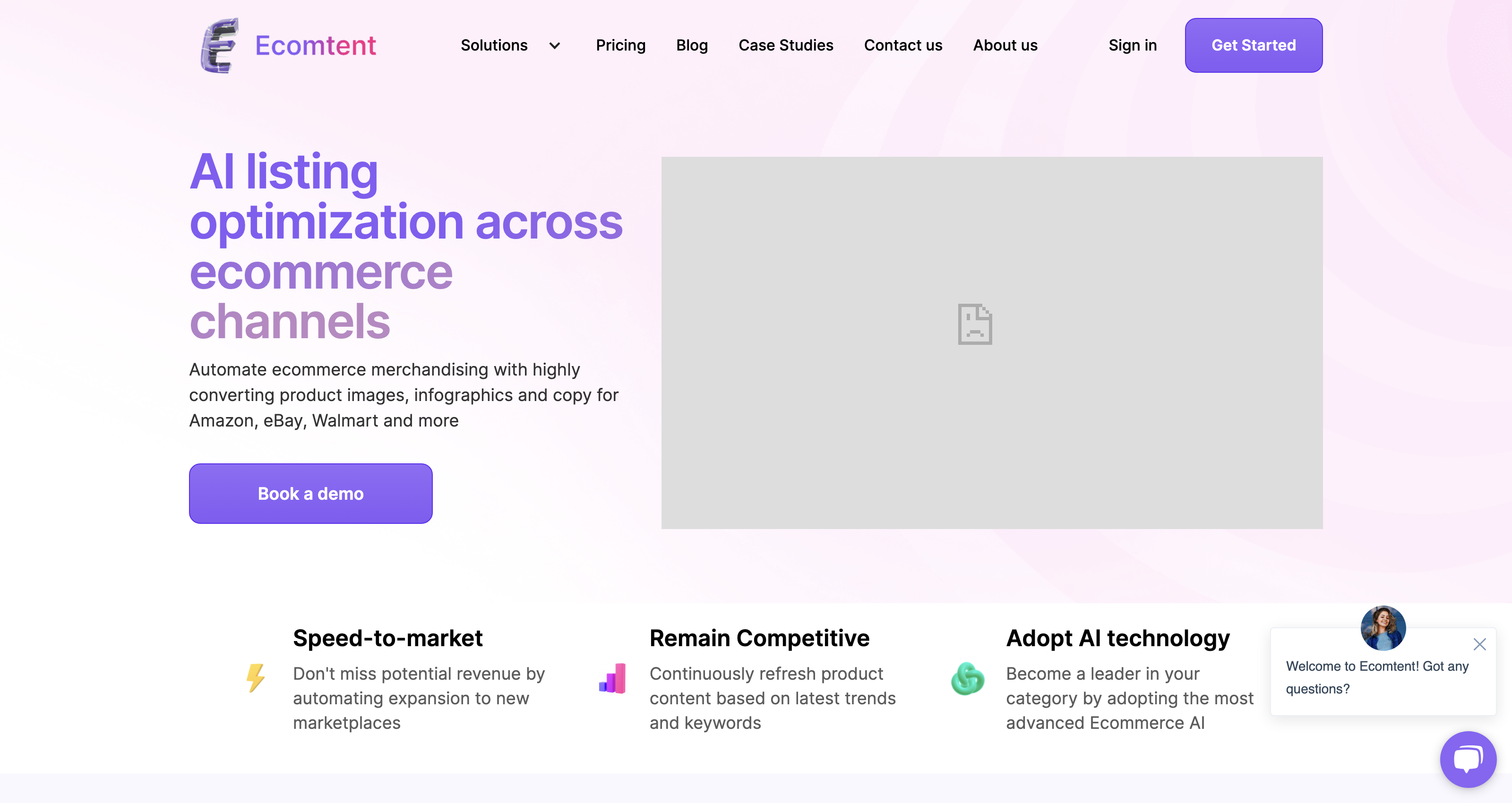
Task: Click the Sign in link
Action: coord(1132,45)
